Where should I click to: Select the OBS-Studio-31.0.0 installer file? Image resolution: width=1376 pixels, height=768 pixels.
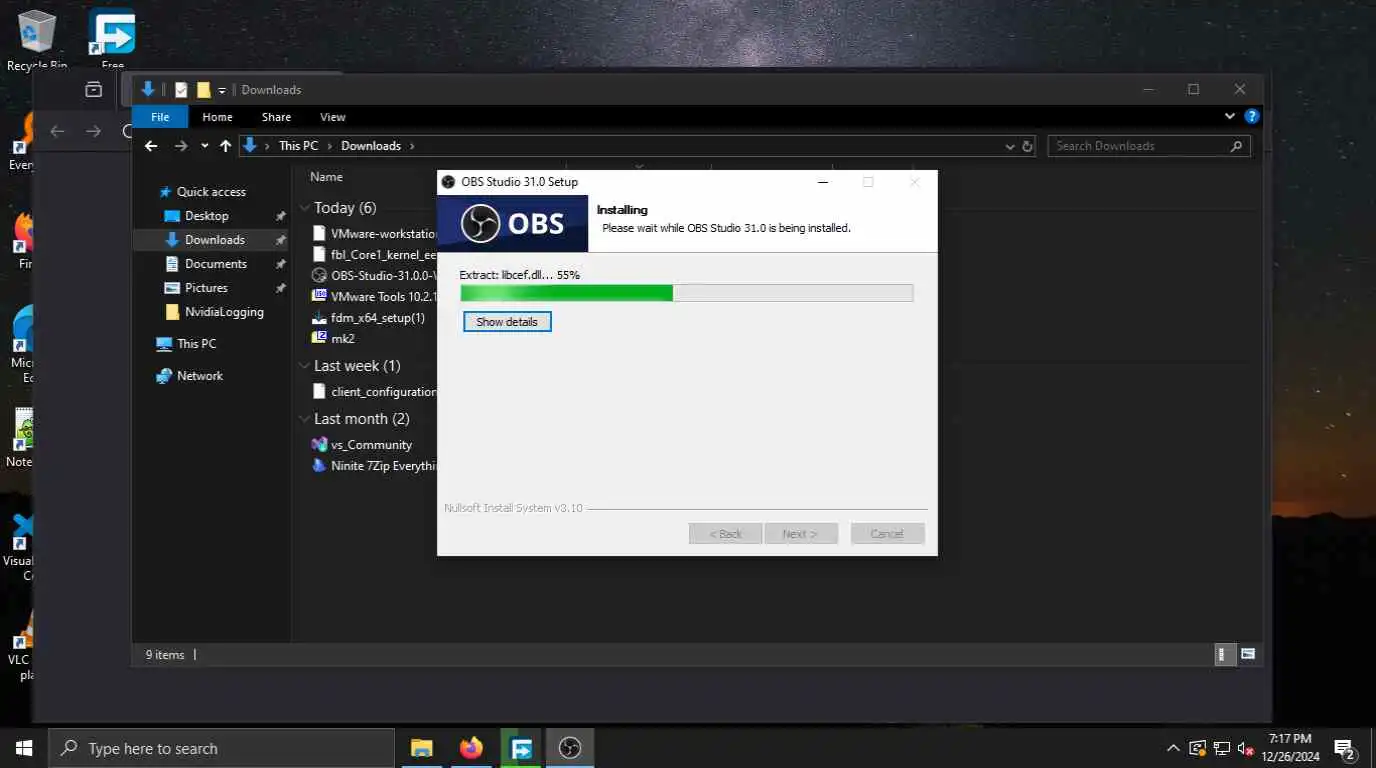[375, 275]
